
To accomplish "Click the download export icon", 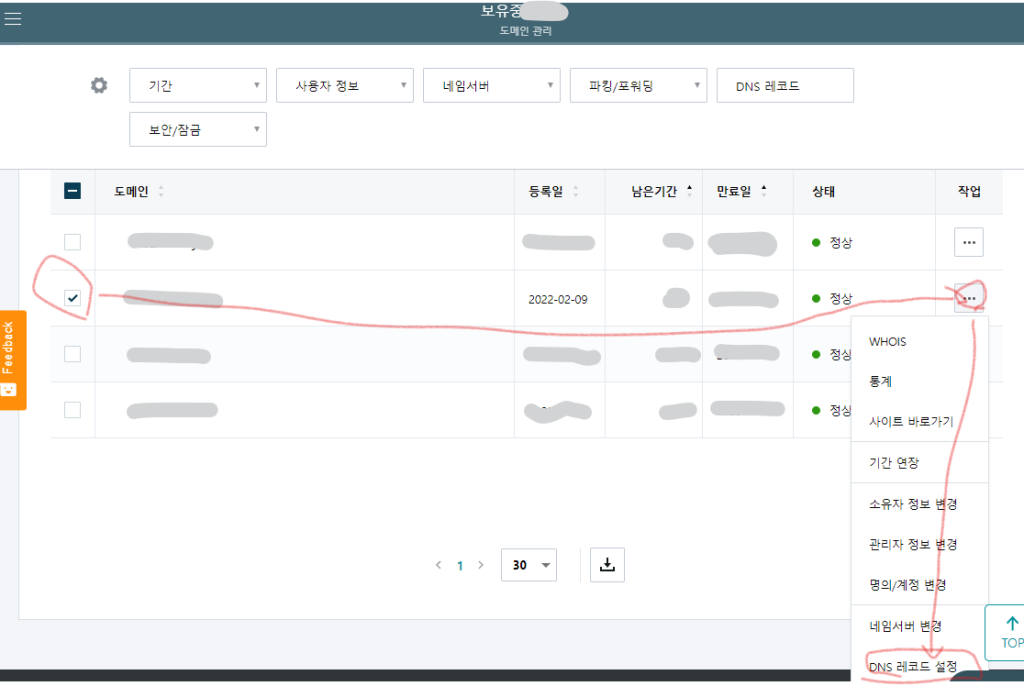I will pyautogui.click(x=607, y=564).
